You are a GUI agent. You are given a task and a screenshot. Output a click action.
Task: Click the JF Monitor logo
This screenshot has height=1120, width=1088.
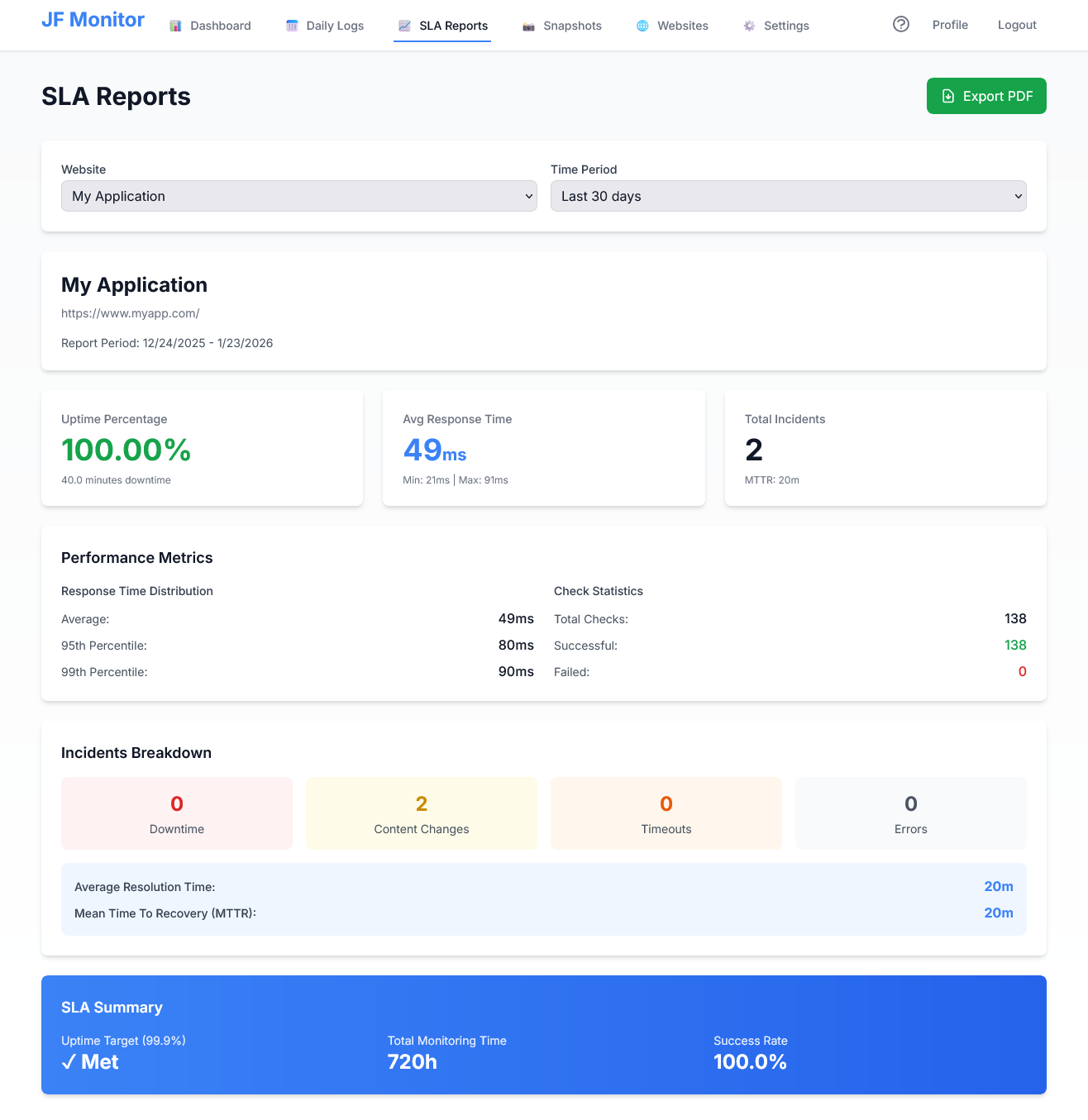pos(92,19)
